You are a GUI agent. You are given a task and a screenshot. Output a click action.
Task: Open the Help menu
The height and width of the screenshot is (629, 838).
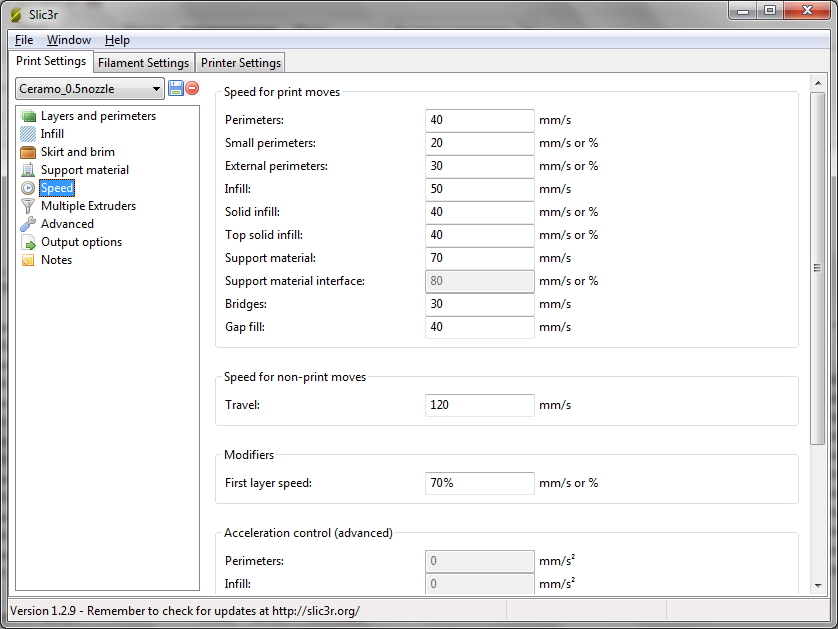tap(117, 40)
